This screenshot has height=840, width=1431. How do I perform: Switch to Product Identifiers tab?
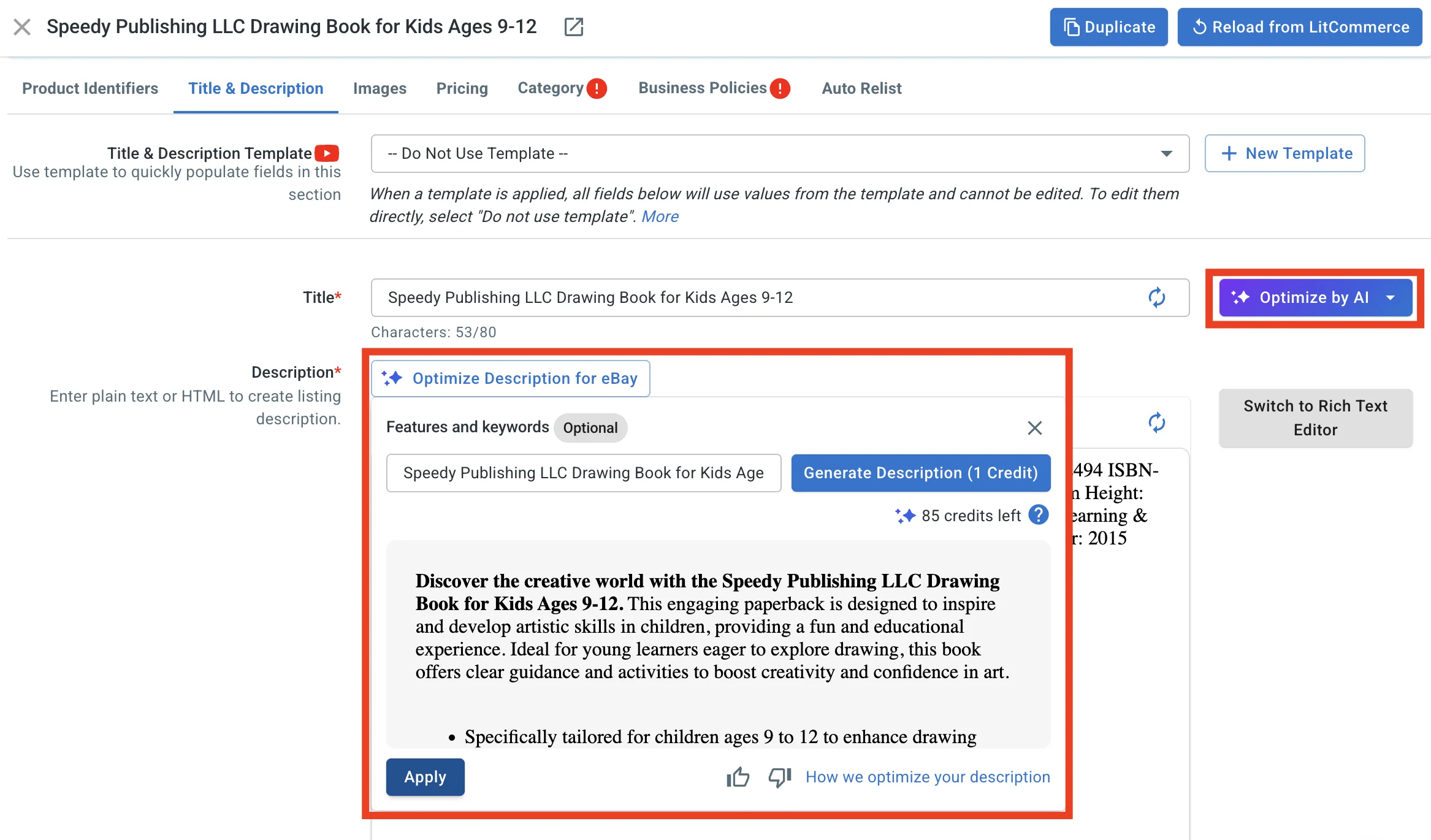pos(90,88)
